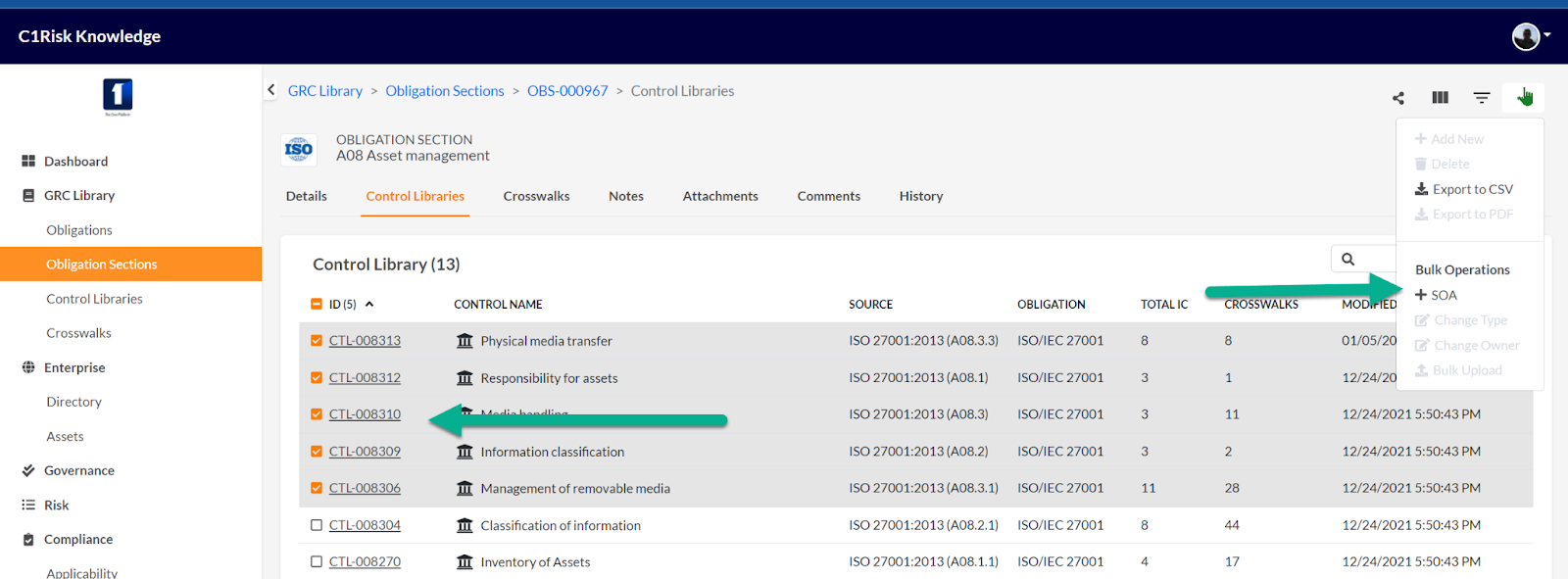Switch to the Notes tab
Screen dimensions: 1568x579
point(626,196)
